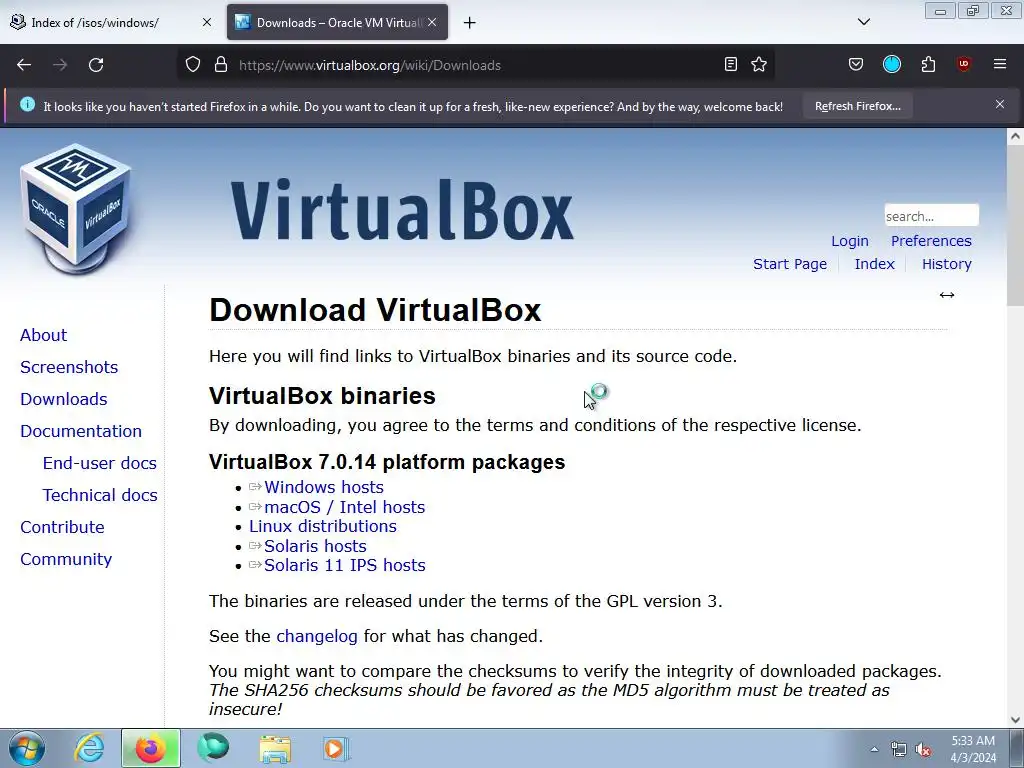
Task: Open the wiki Index link
Action: [x=874, y=264]
